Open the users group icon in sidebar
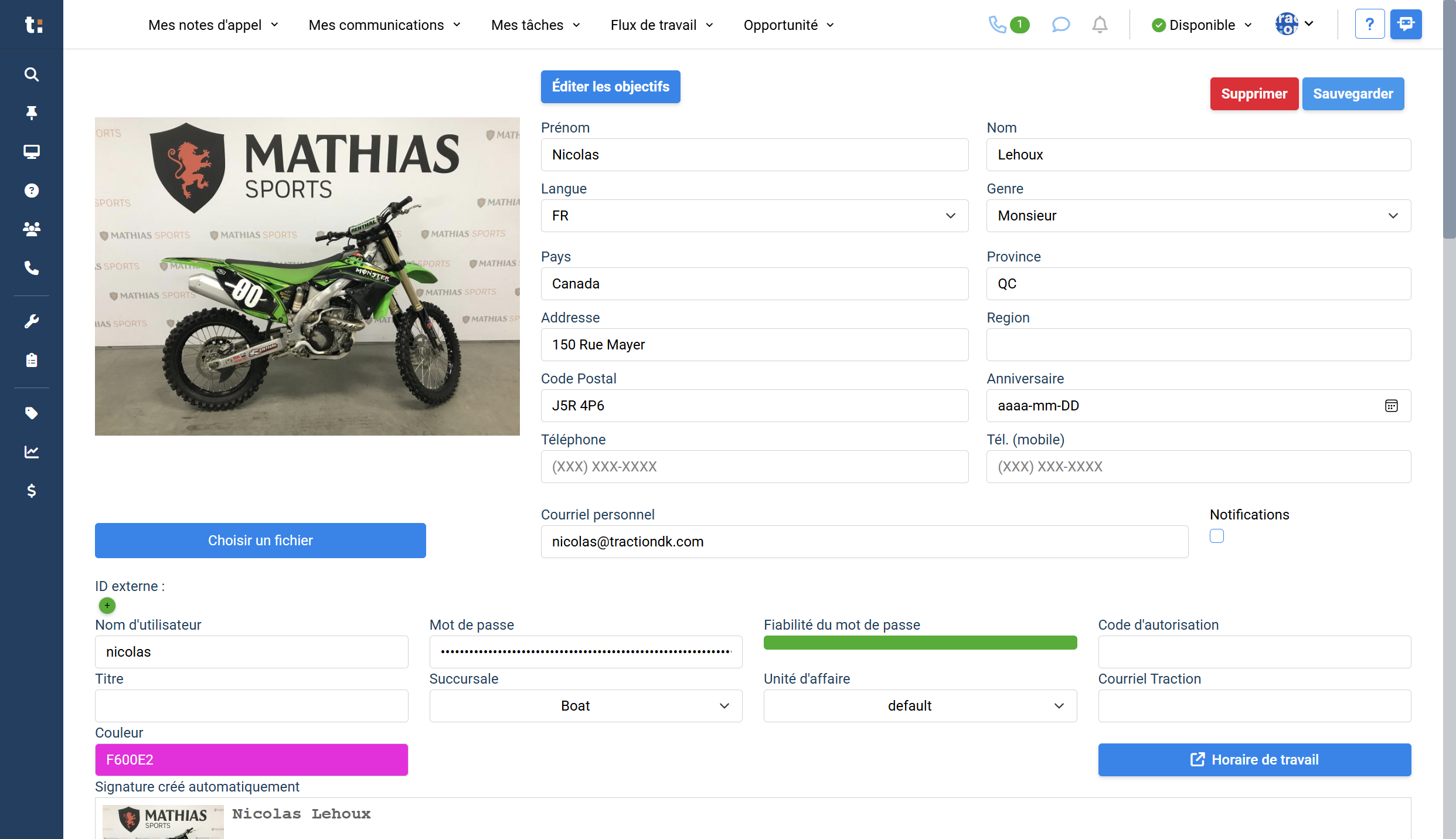The width and height of the screenshot is (1456, 839). click(32, 229)
